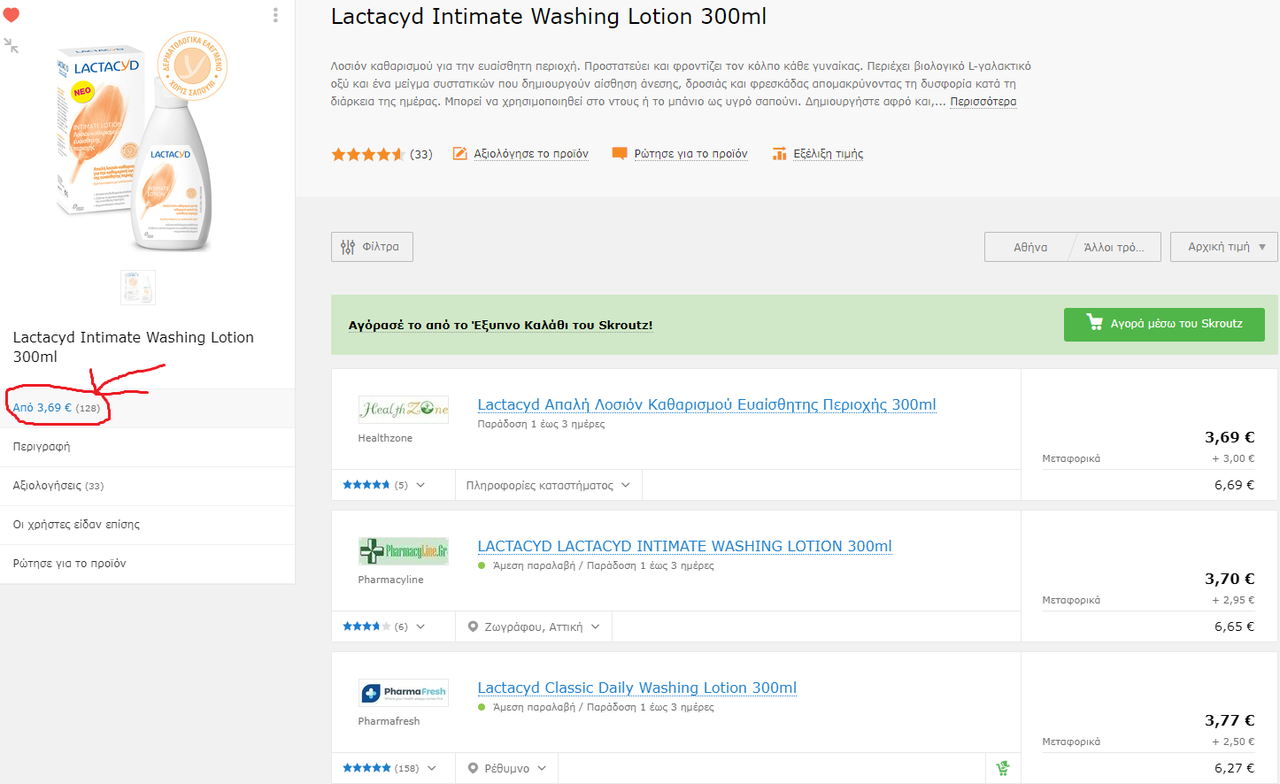This screenshot has width=1280, height=784.
Task: Expand description with Περισσότερα link
Action: point(983,101)
